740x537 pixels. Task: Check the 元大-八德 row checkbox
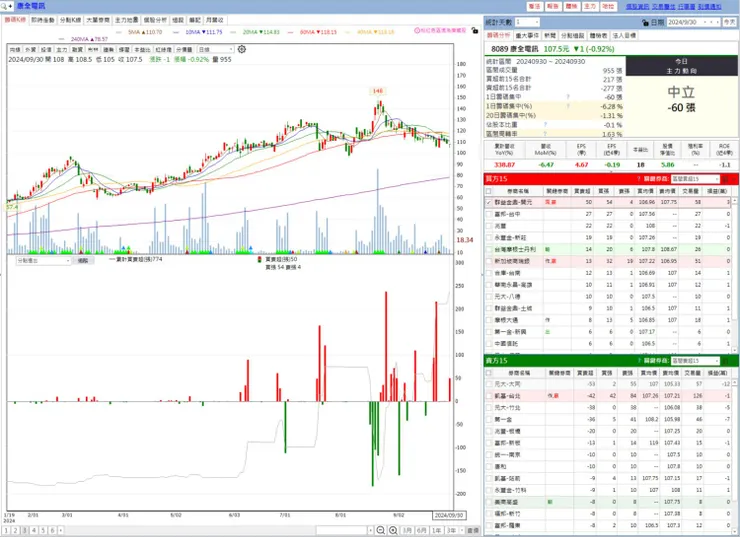point(489,296)
